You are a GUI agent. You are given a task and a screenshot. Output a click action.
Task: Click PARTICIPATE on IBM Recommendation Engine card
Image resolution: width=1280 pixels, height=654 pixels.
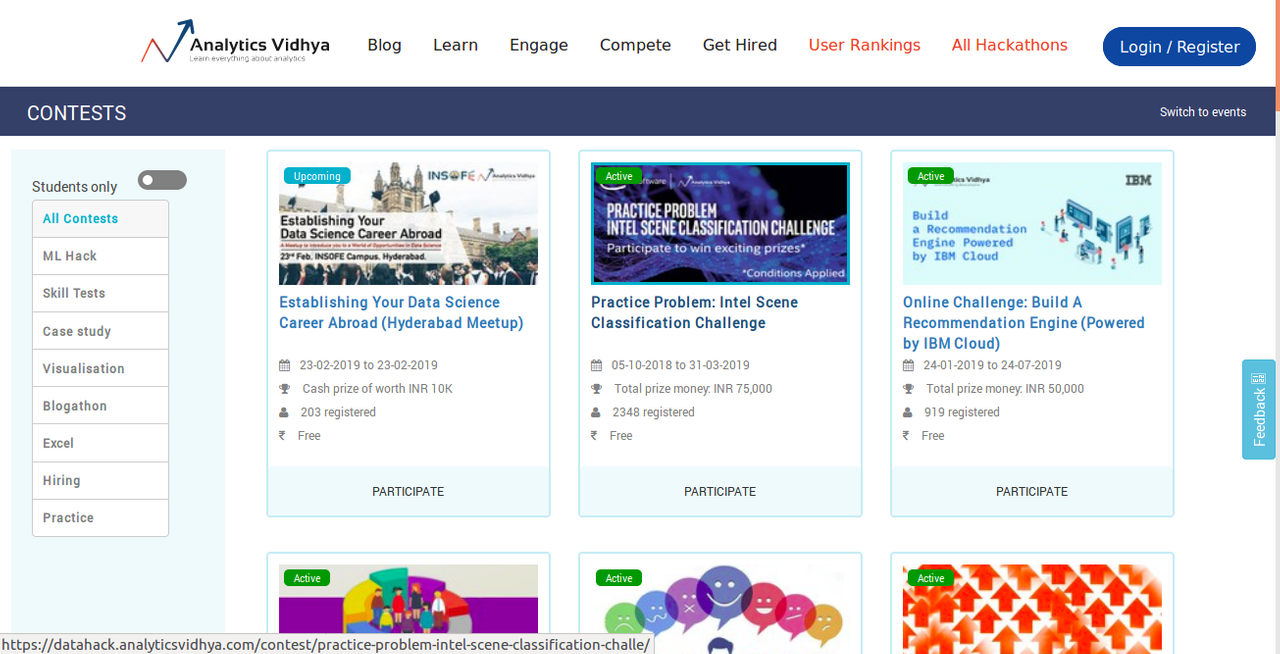(1032, 491)
